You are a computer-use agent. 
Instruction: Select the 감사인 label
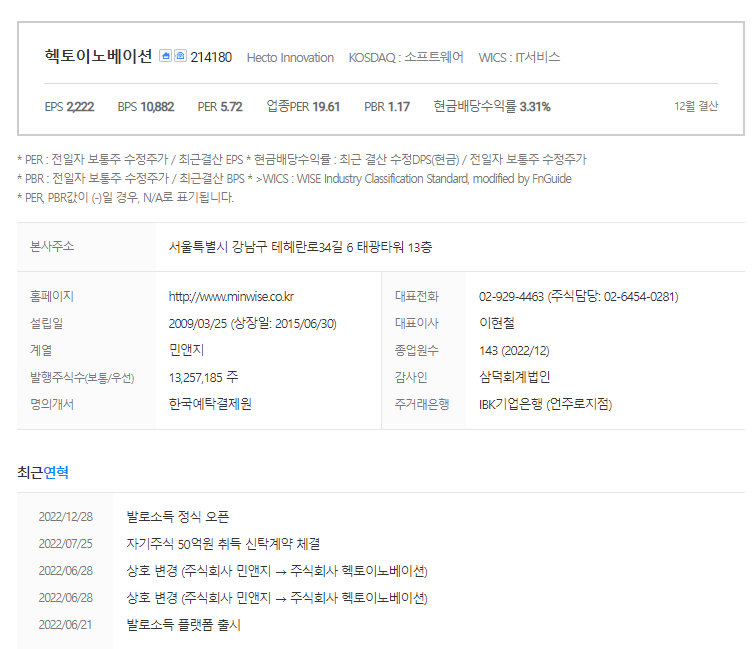[411, 377]
